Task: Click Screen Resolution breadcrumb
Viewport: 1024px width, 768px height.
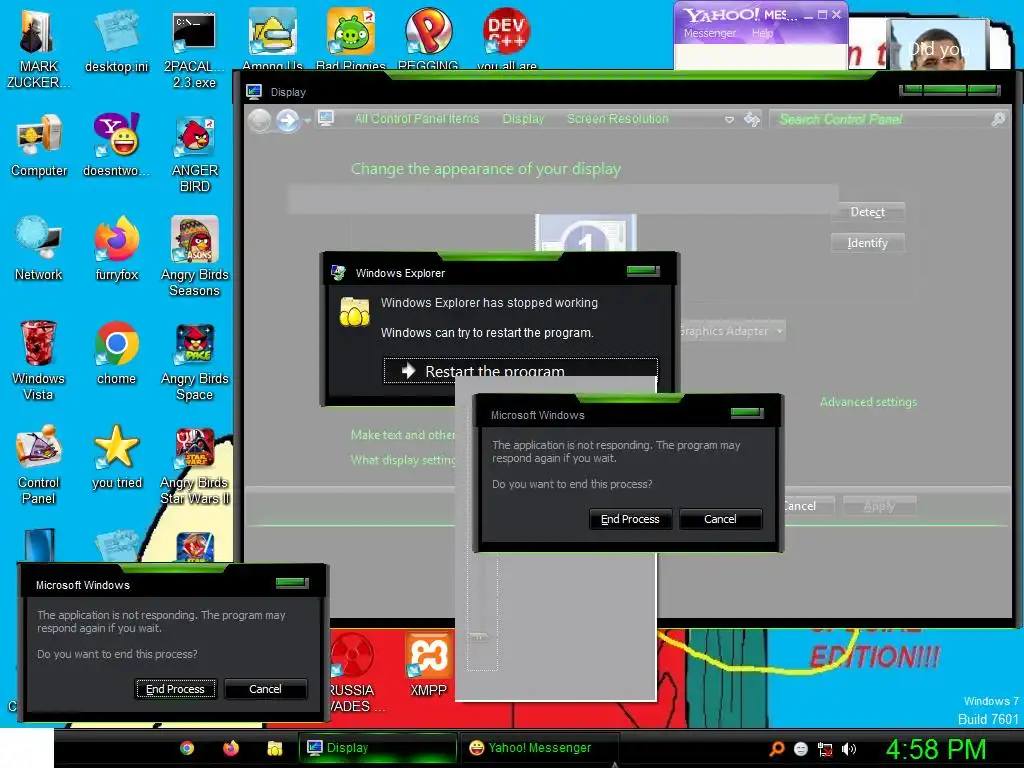Action: pos(617,119)
